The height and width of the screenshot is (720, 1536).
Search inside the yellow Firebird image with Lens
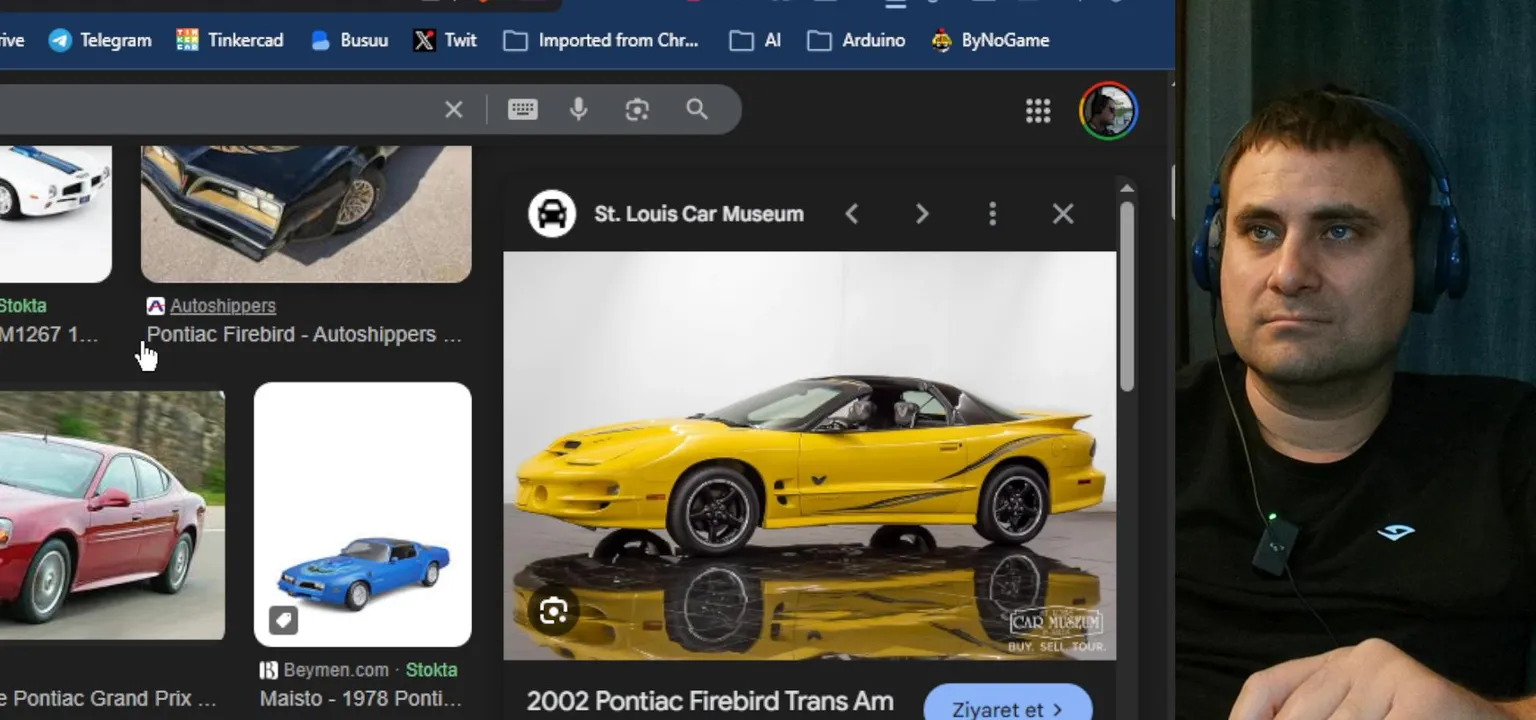point(553,611)
